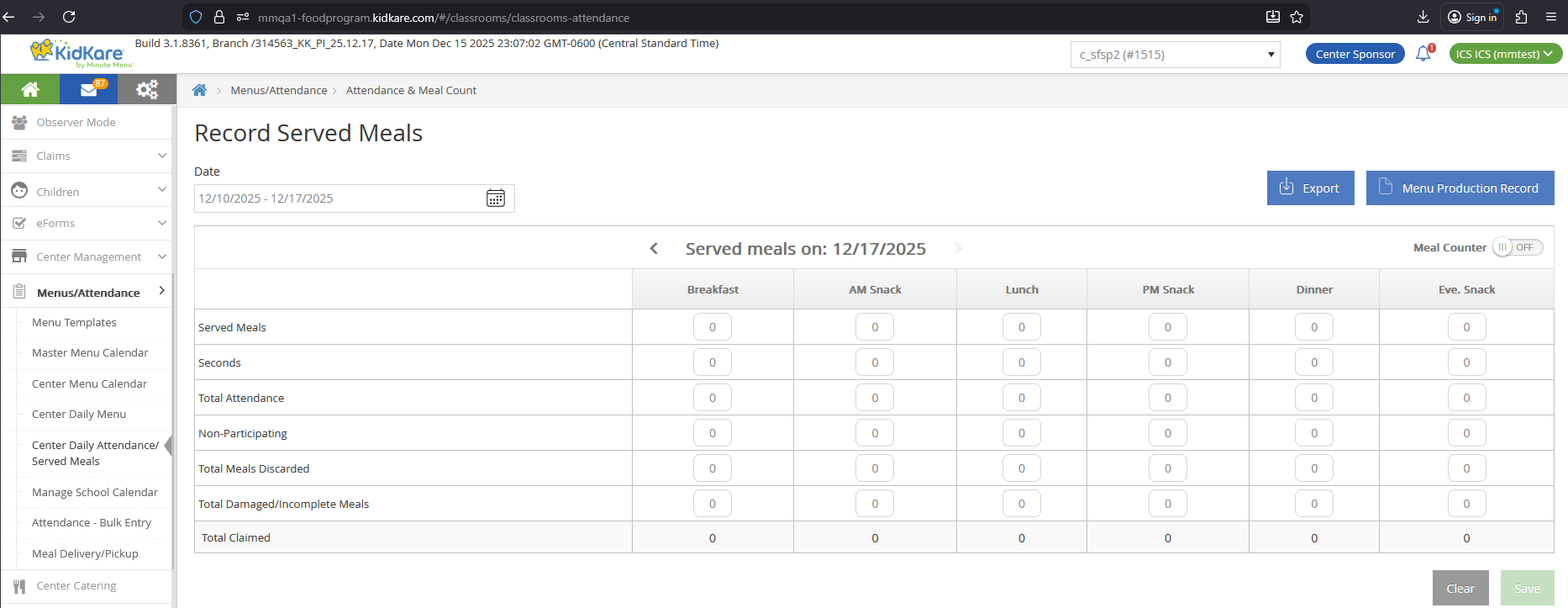Select Attendance - Bulk Entry menu item
The image size is (1568, 608).
click(92, 522)
